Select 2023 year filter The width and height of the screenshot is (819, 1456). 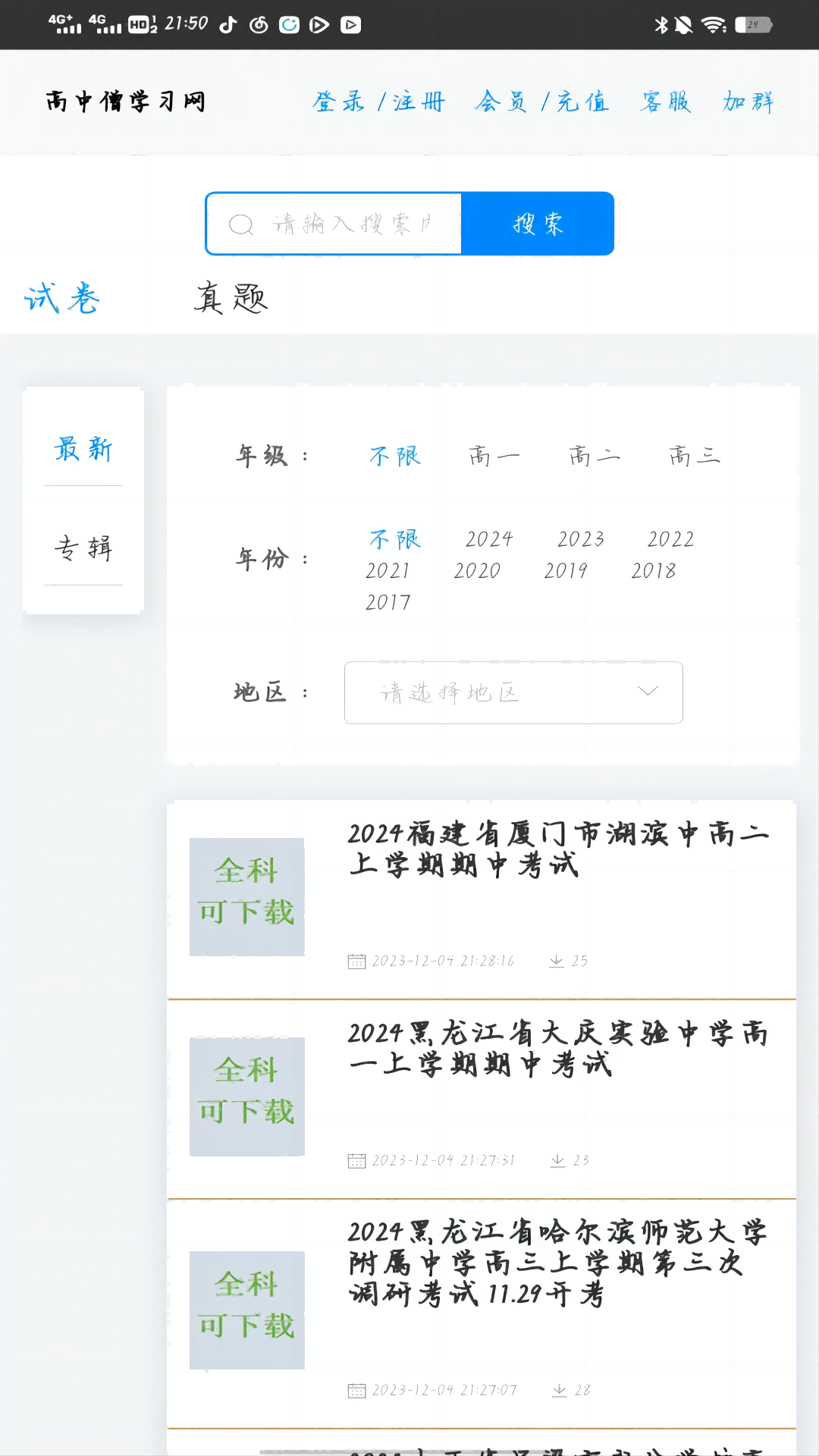pyautogui.click(x=581, y=539)
